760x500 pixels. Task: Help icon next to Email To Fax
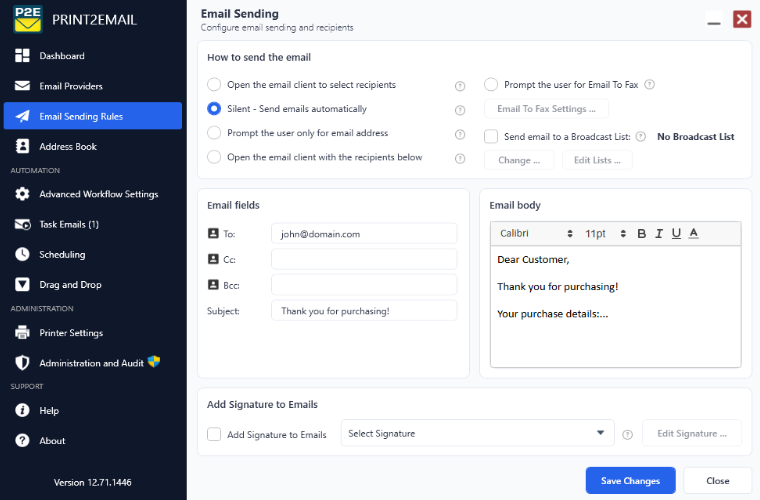coord(649,84)
